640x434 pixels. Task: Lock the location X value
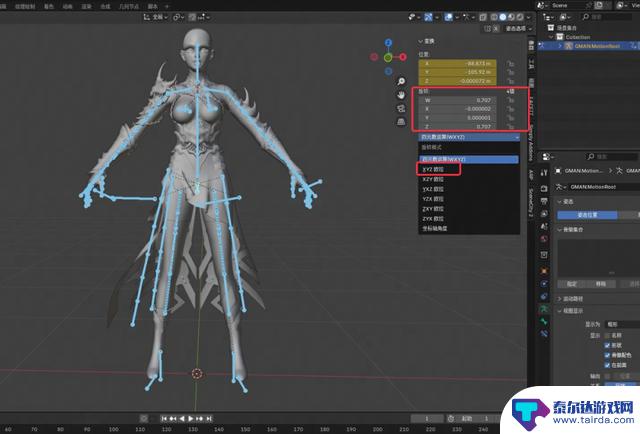[x=510, y=64]
